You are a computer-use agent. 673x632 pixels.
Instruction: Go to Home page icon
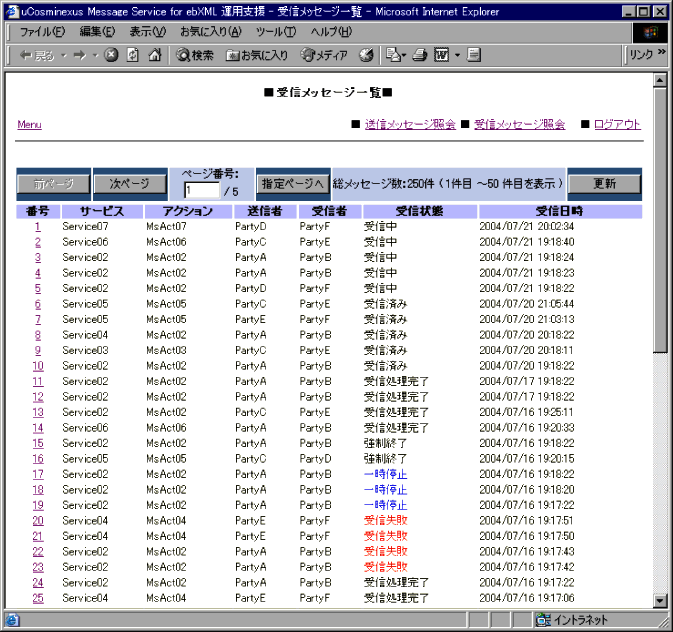click(x=155, y=55)
